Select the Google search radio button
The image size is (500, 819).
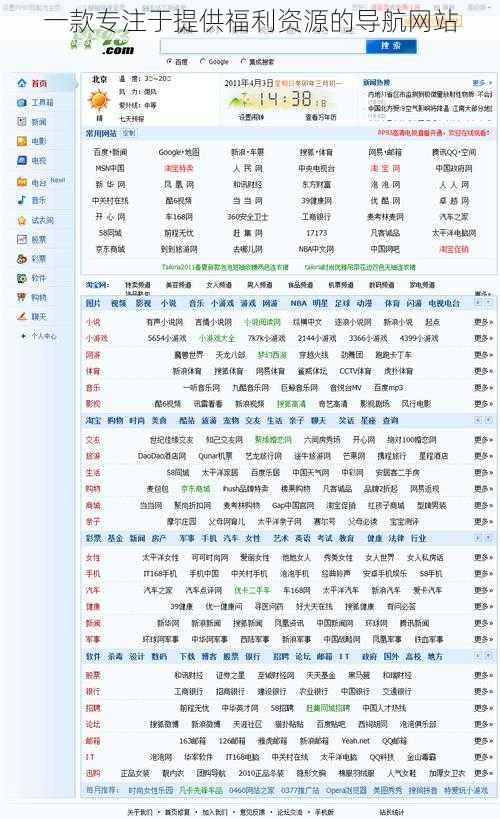[203, 62]
